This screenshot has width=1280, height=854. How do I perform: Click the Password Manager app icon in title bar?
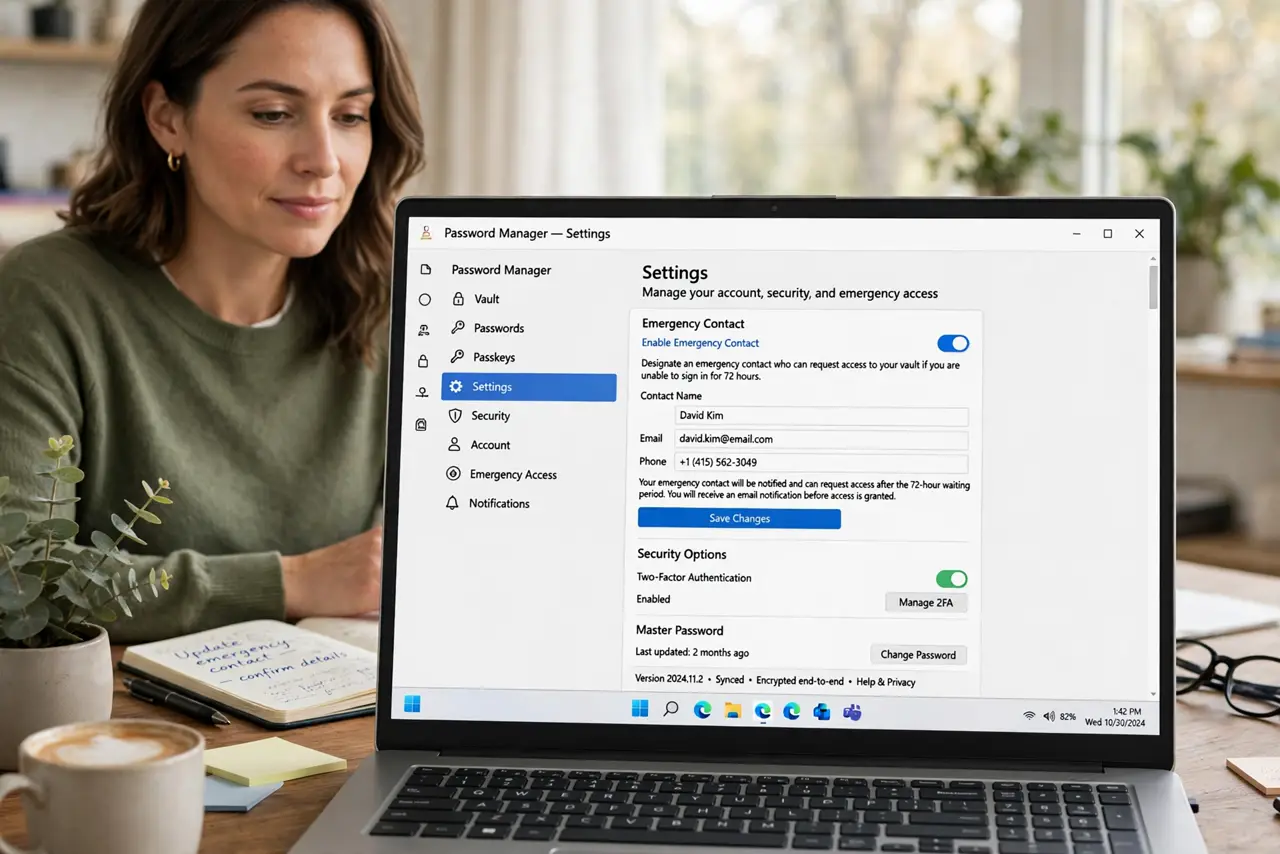point(426,233)
